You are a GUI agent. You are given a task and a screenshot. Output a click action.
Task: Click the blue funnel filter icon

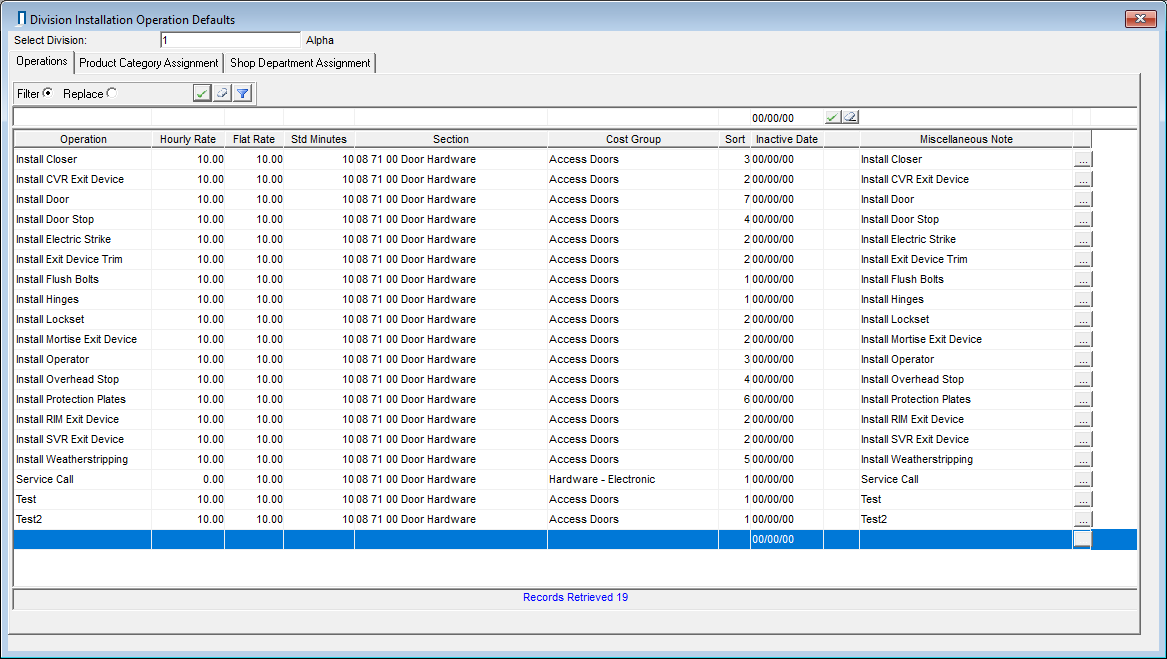point(242,93)
